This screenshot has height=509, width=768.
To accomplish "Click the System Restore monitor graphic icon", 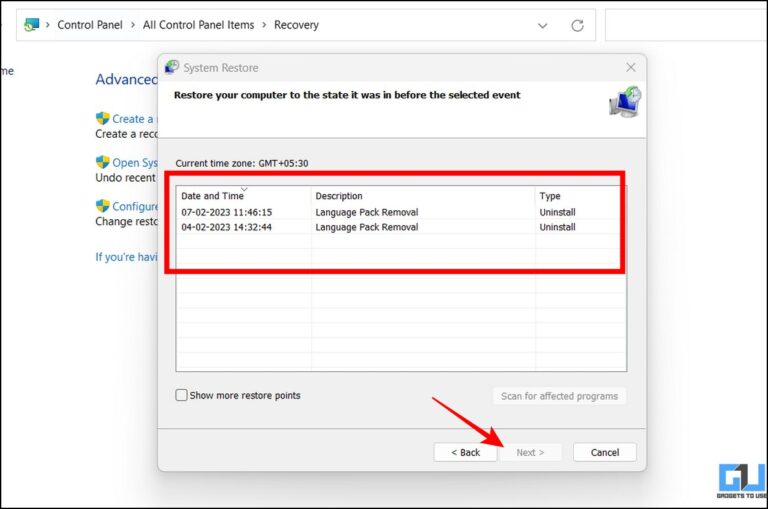I will point(625,102).
